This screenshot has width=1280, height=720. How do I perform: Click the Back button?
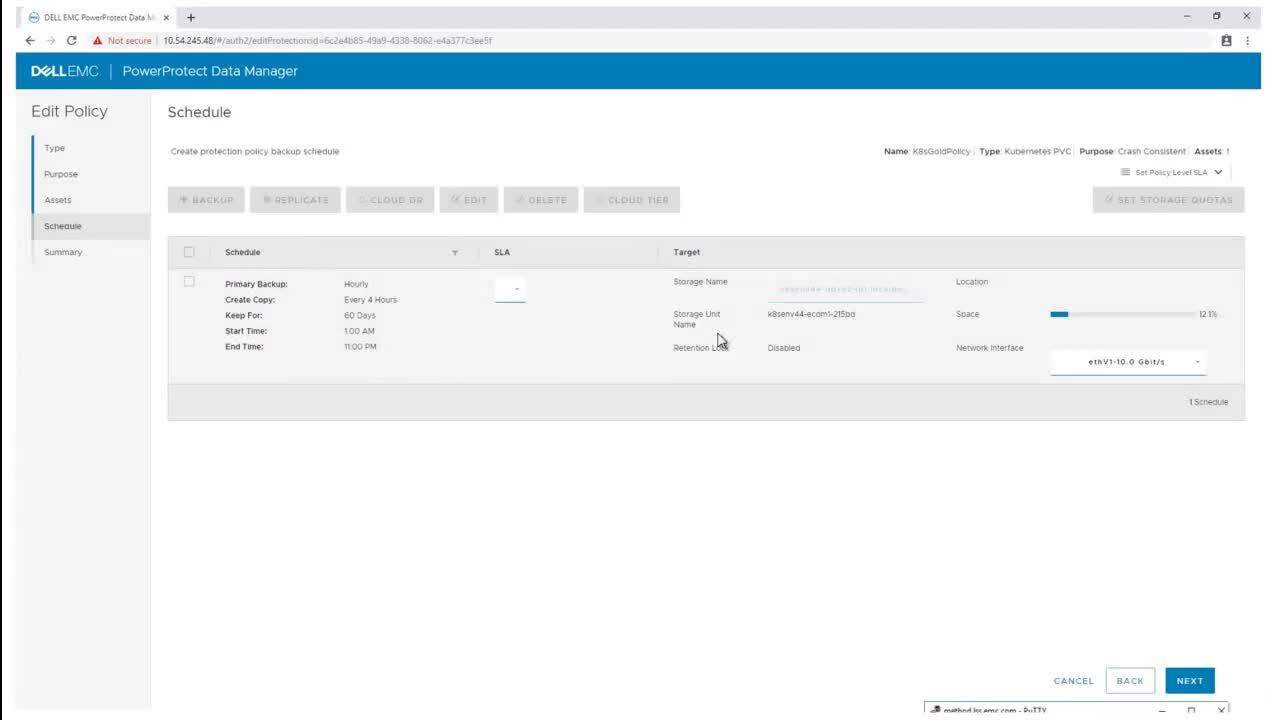1130,681
